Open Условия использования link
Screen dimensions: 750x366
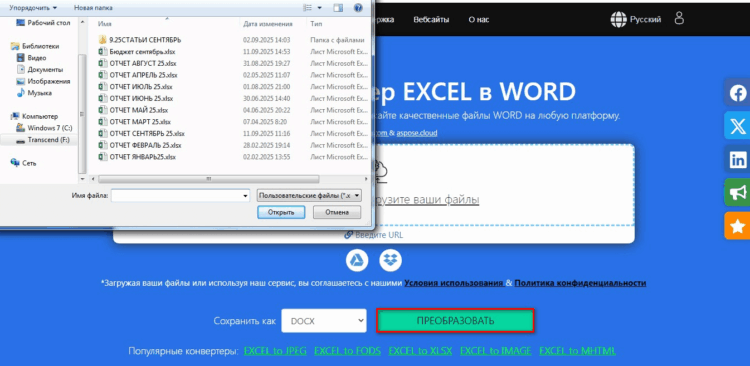(454, 283)
